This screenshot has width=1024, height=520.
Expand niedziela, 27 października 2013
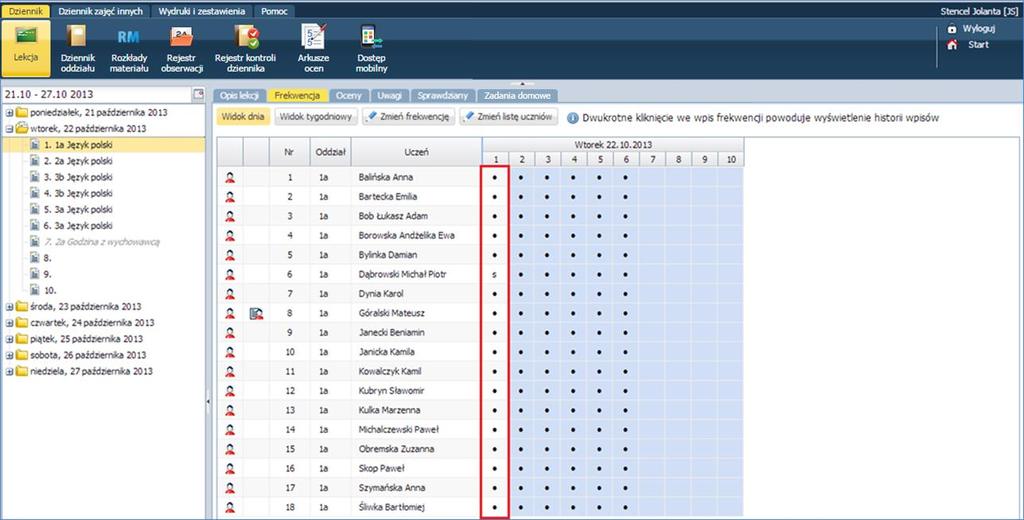pos(9,371)
